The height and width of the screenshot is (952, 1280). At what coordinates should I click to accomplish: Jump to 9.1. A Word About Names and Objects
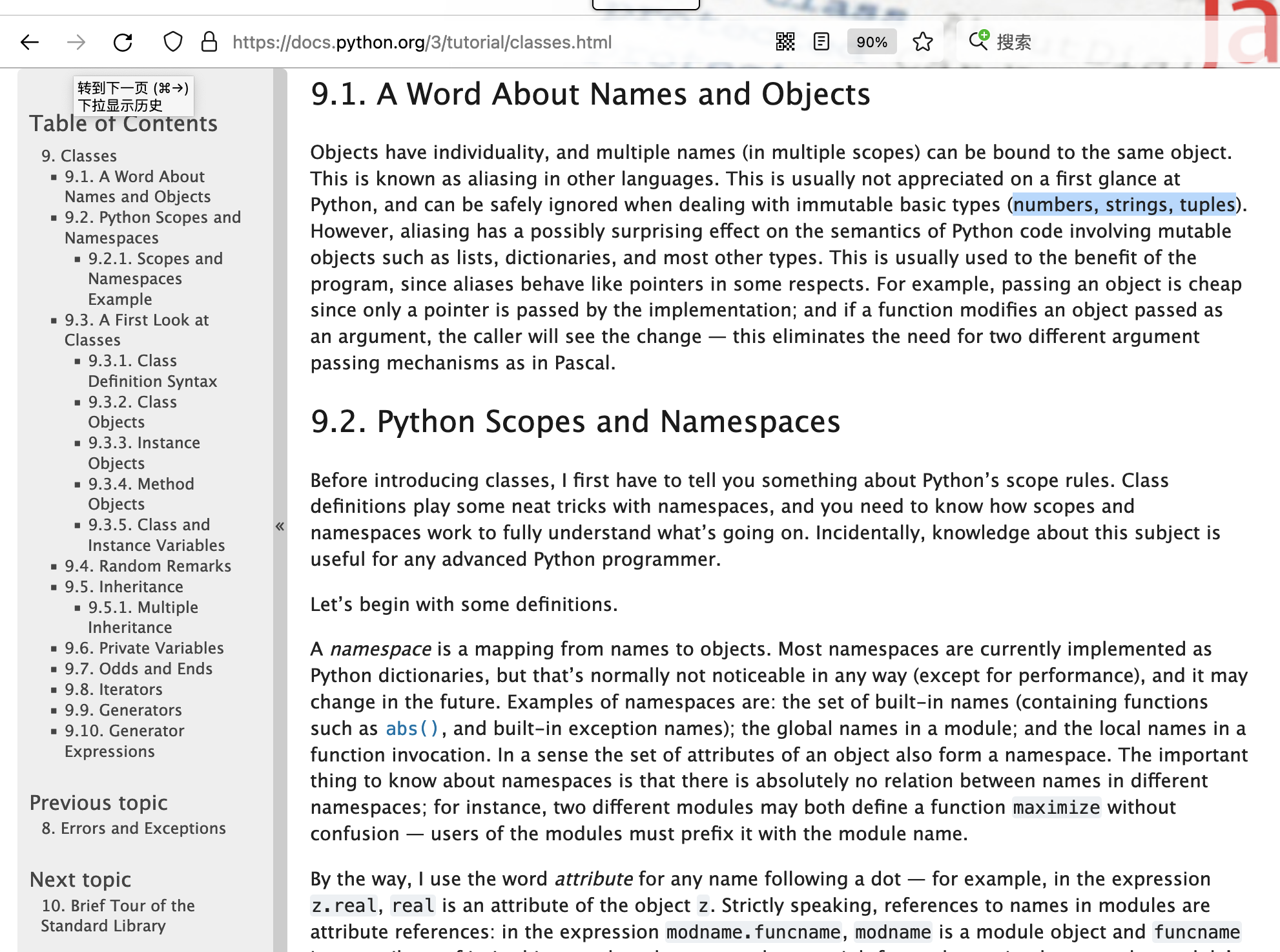click(138, 187)
